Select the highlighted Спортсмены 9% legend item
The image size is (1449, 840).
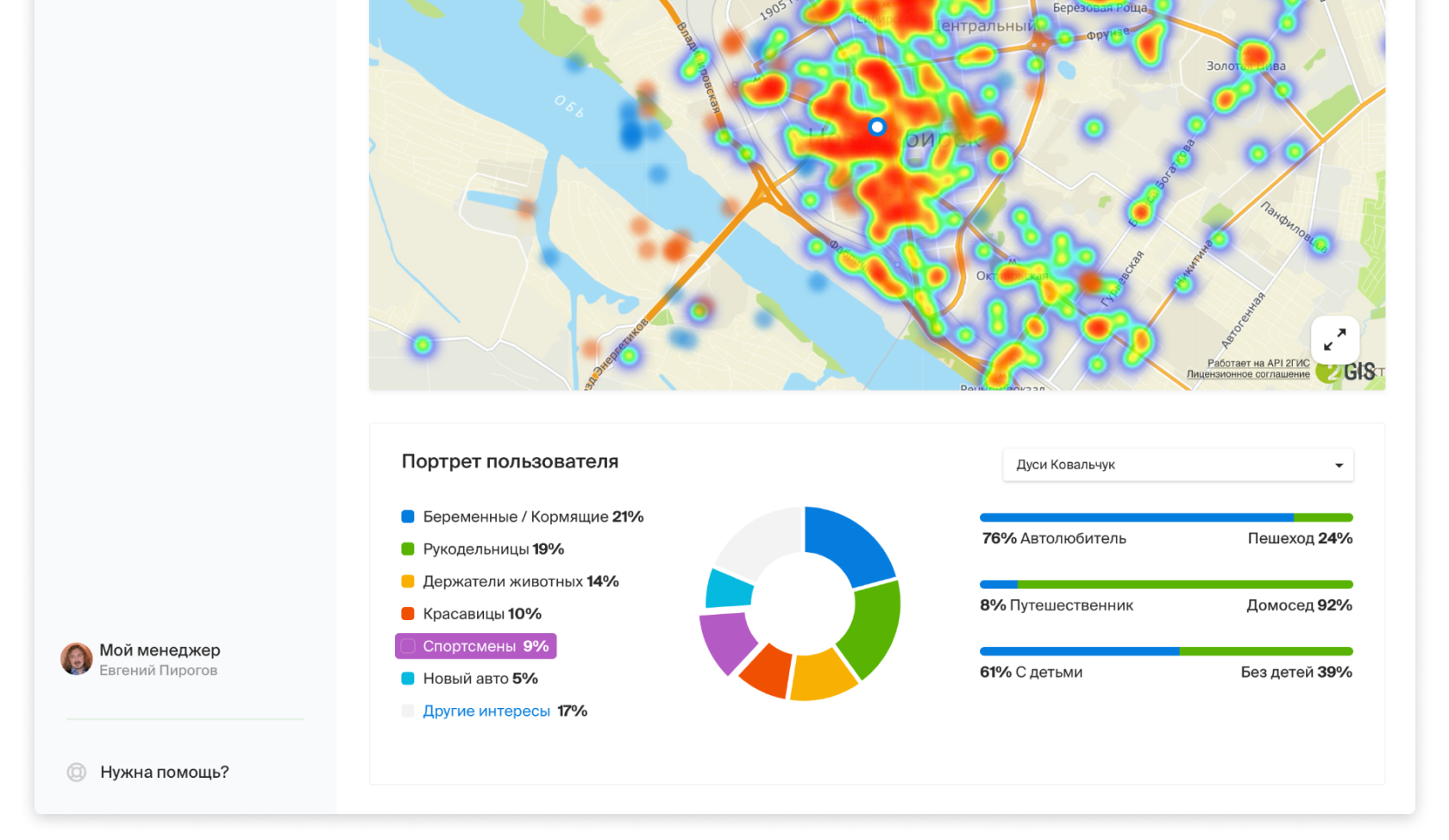click(476, 646)
